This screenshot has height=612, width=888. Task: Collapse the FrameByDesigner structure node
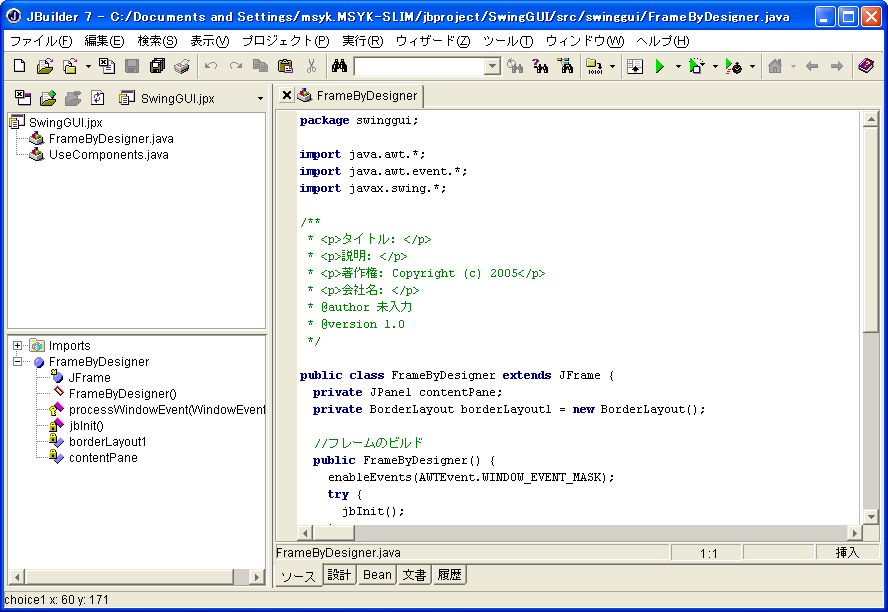click(18, 362)
